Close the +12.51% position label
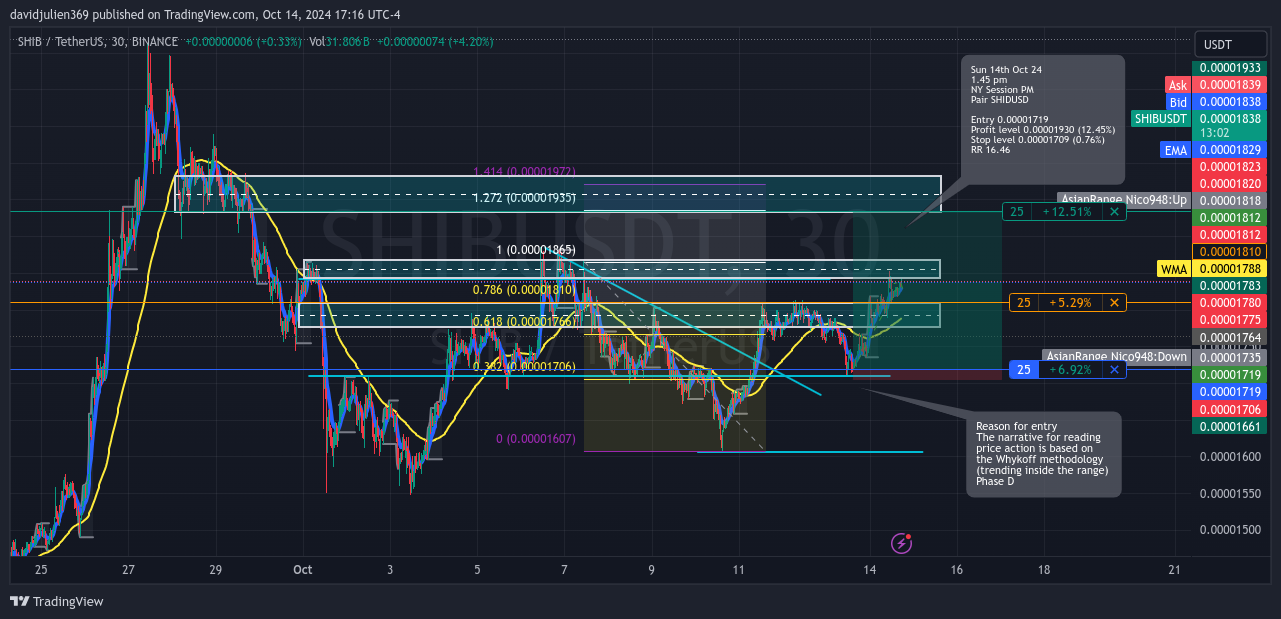The width and height of the screenshot is (1281, 619). pyautogui.click(x=1114, y=212)
